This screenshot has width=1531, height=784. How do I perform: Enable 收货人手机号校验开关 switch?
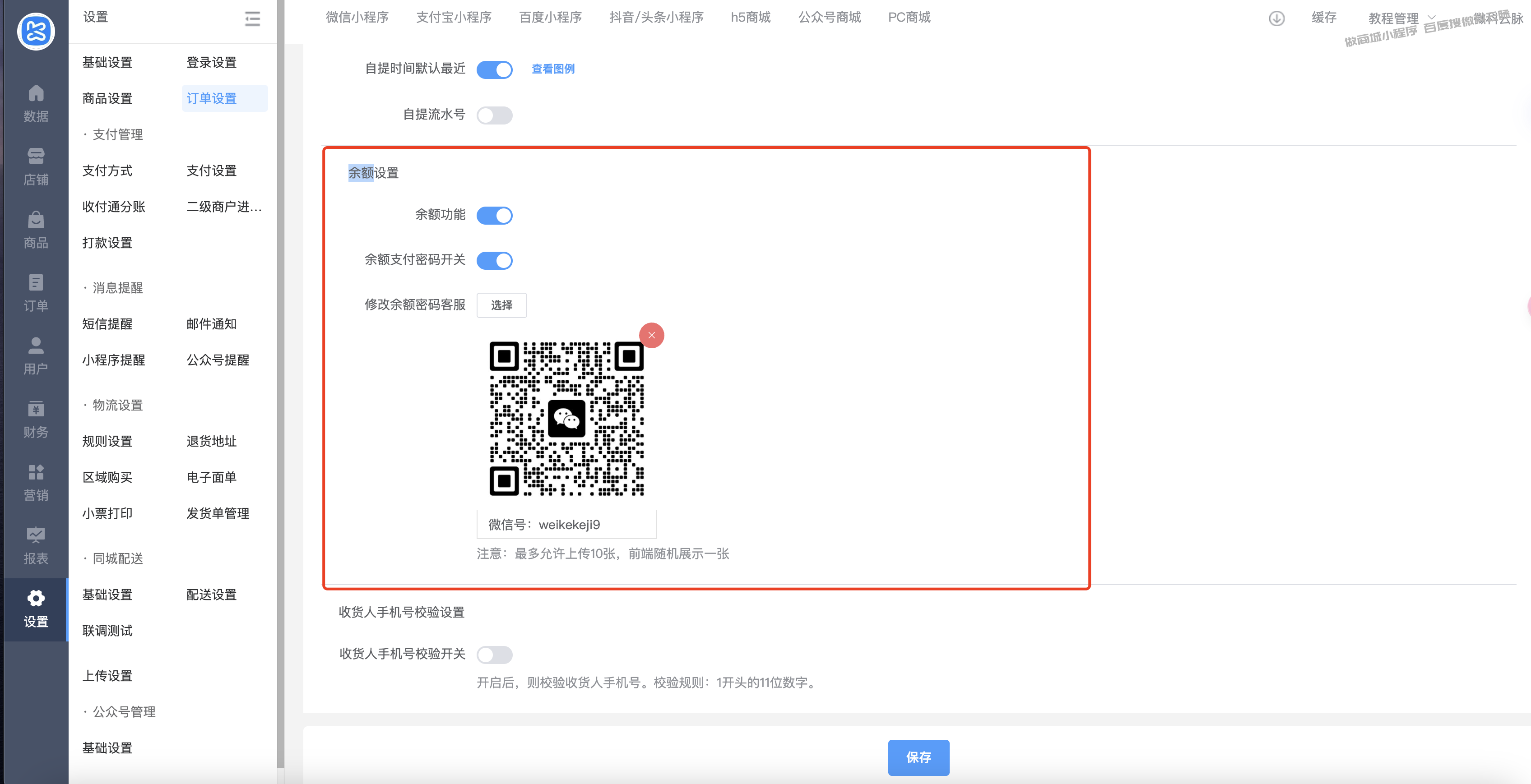(495, 655)
